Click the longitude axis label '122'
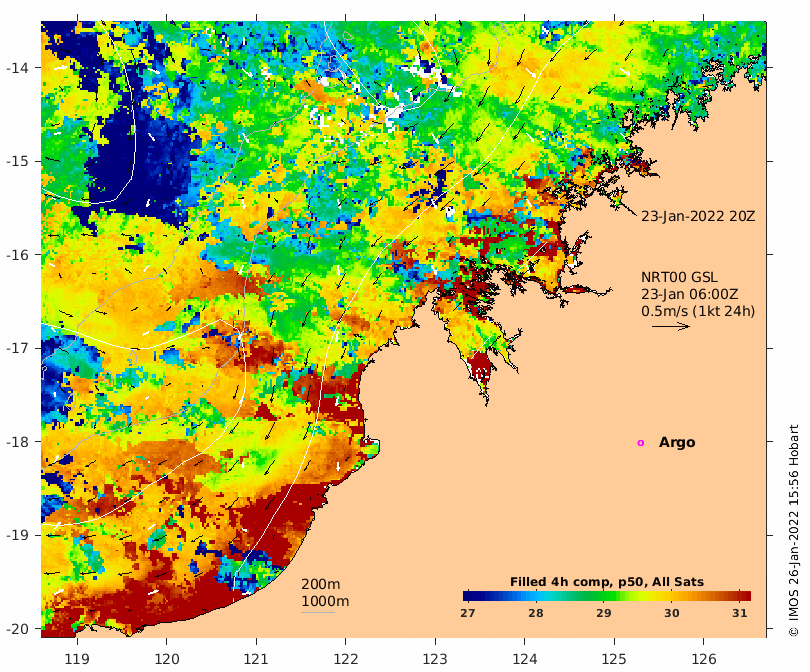The width and height of the screenshot is (810, 672). pos(346,659)
